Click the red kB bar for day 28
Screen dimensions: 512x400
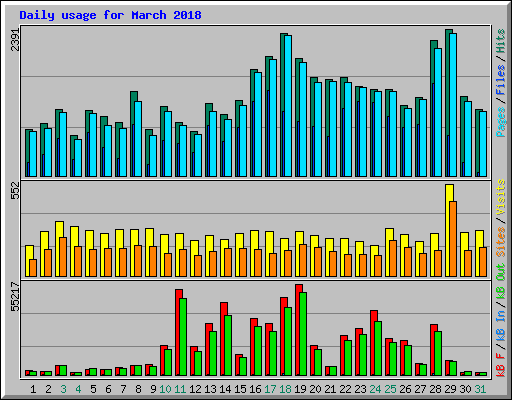pyautogui.click(x=432, y=350)
